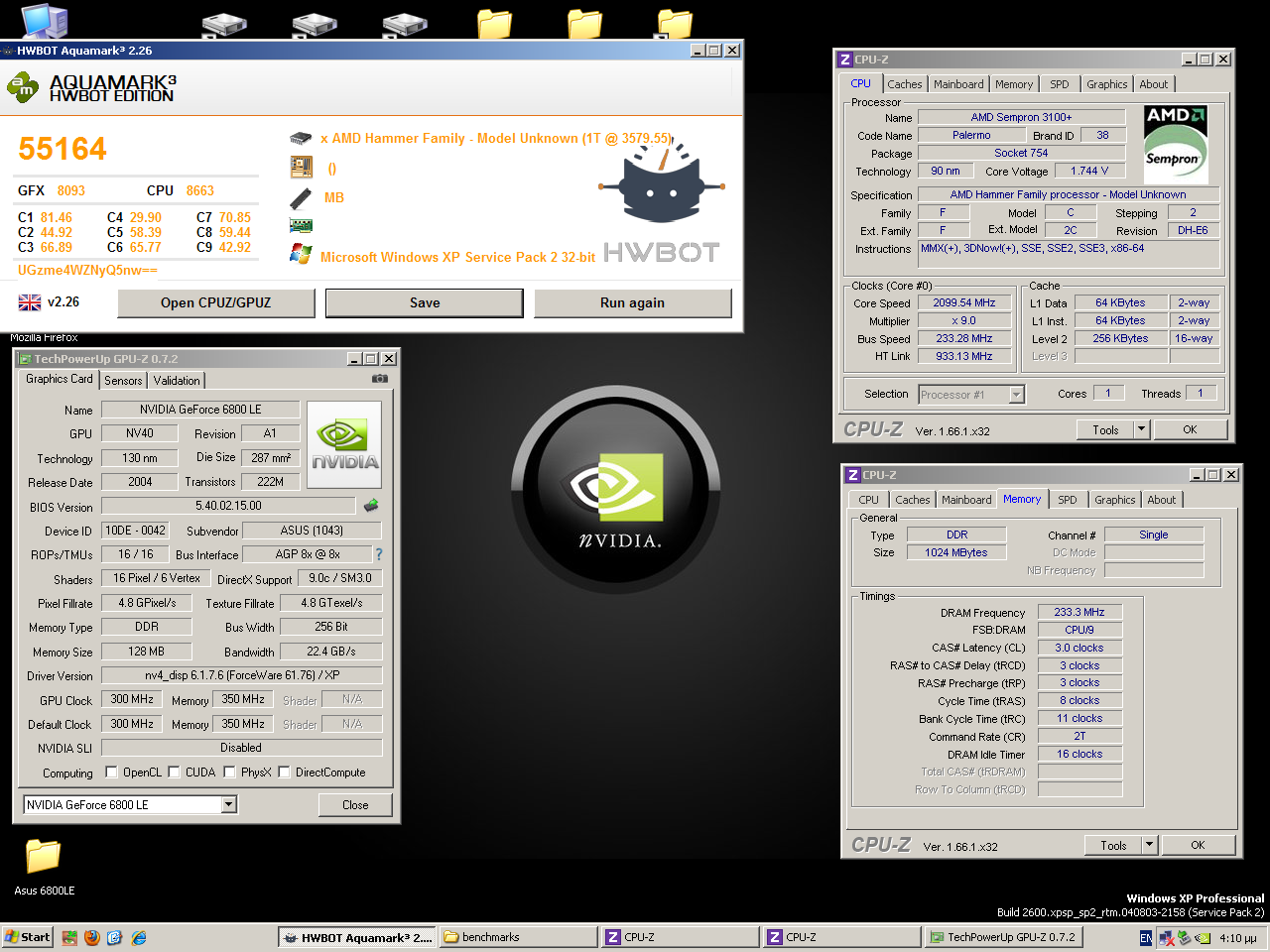Click the DRAM Frequency field 233.3 MHz
The image size is (1270, 952).
(1079, 613)
